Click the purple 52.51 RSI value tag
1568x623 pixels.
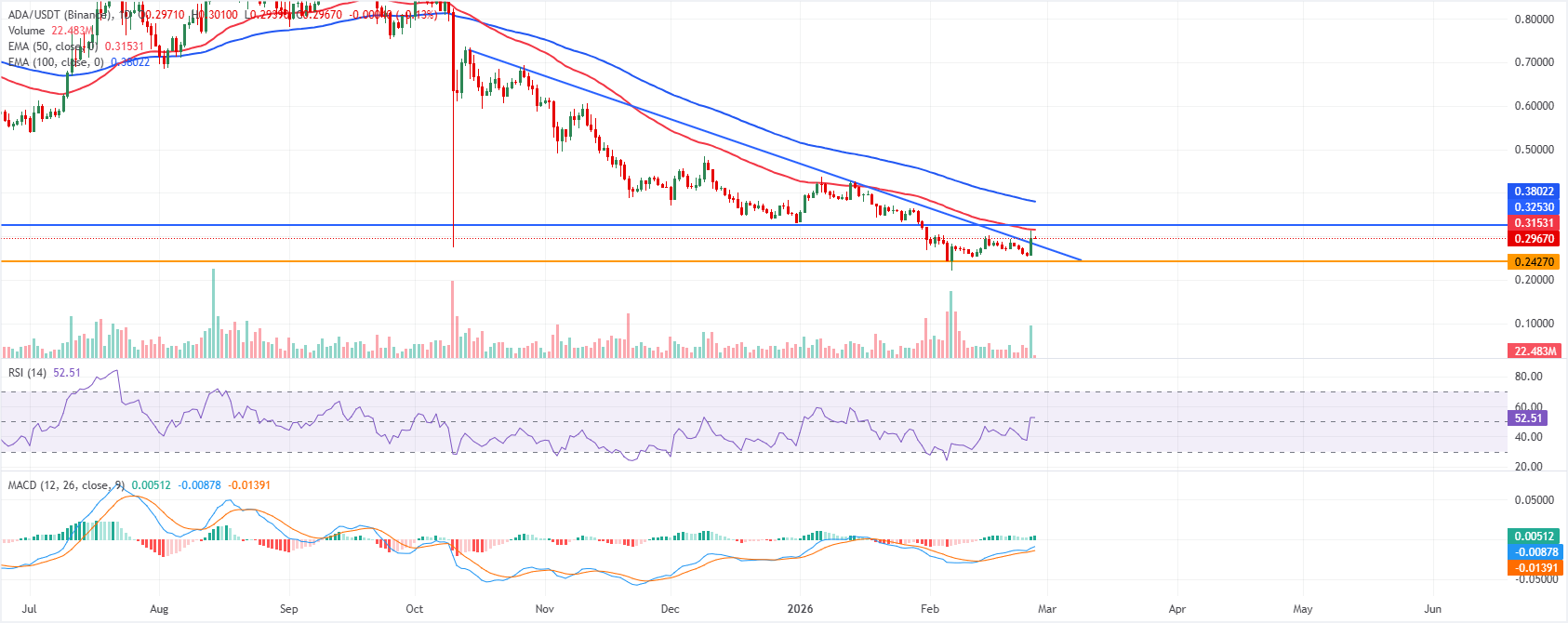tap(1528, 418)
